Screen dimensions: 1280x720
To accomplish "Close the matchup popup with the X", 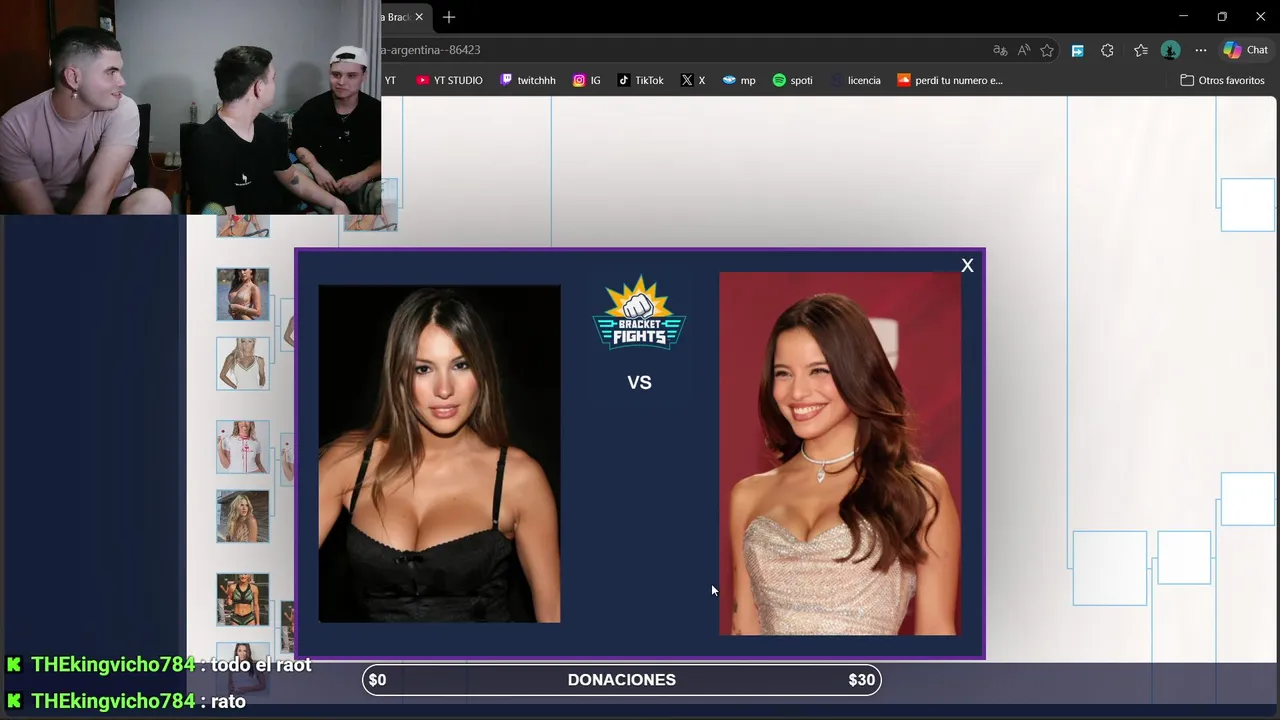I will click(x=967, y=265).
